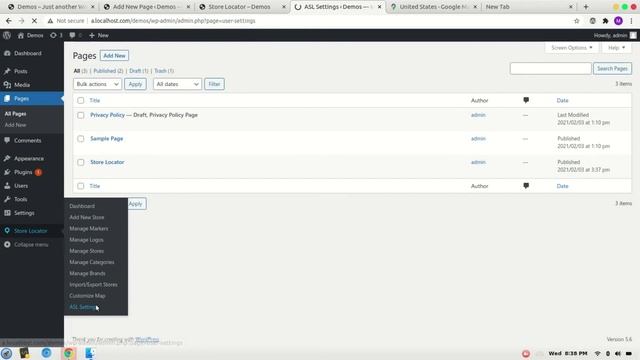Open the Sample Page link

(x=107, y=139)
